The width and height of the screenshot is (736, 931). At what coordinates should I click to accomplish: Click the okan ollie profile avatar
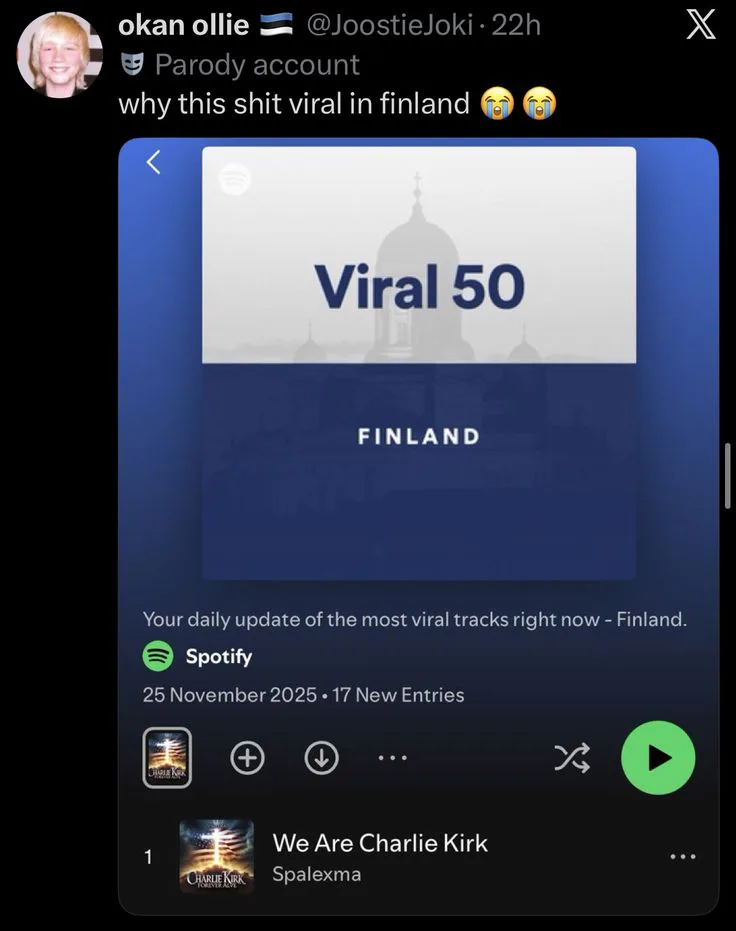point(59,55)
